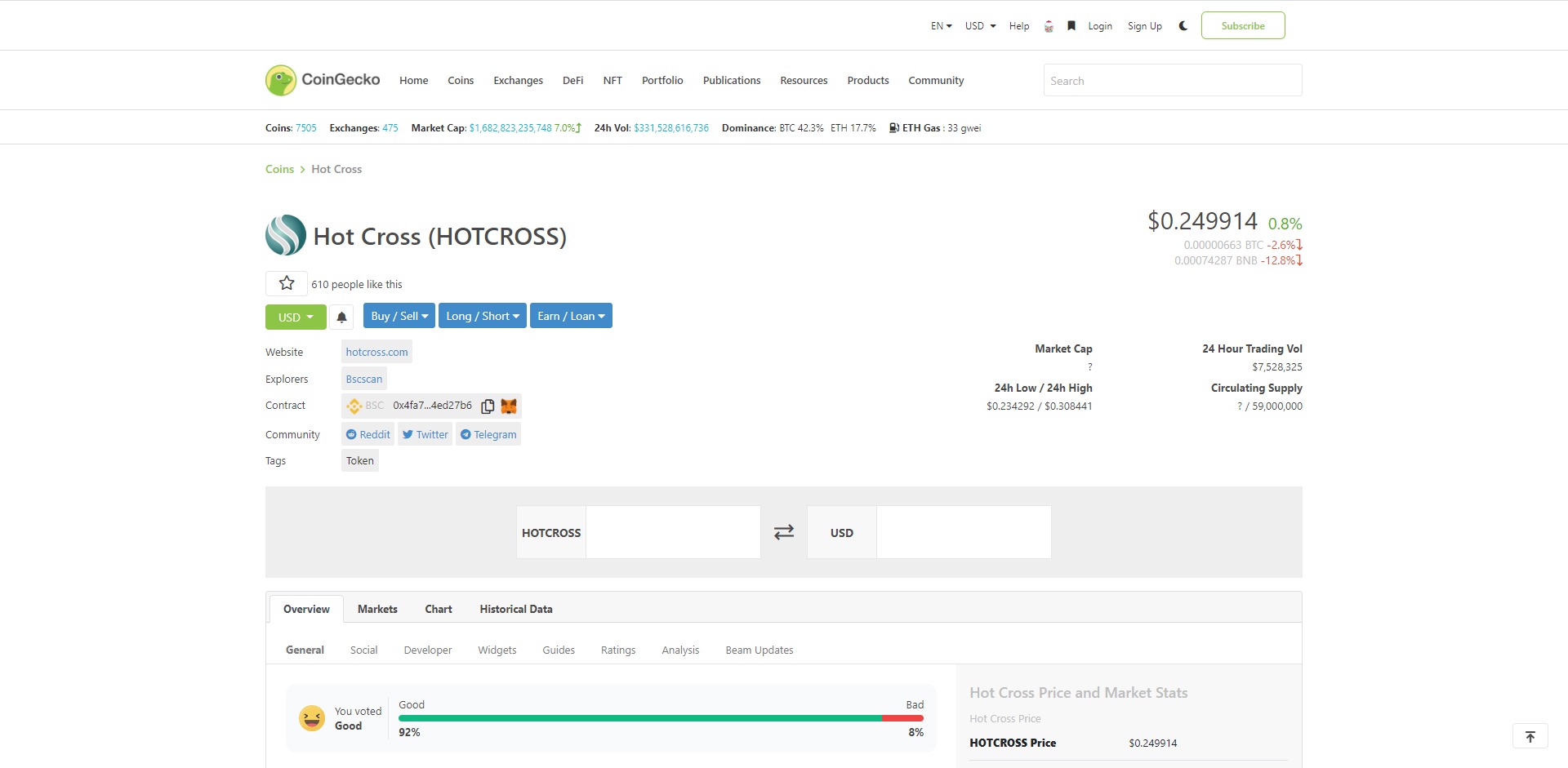Add token to MetaMask via the fox icon
This screenshot has height=768, width=1568.
pos(508,406)
